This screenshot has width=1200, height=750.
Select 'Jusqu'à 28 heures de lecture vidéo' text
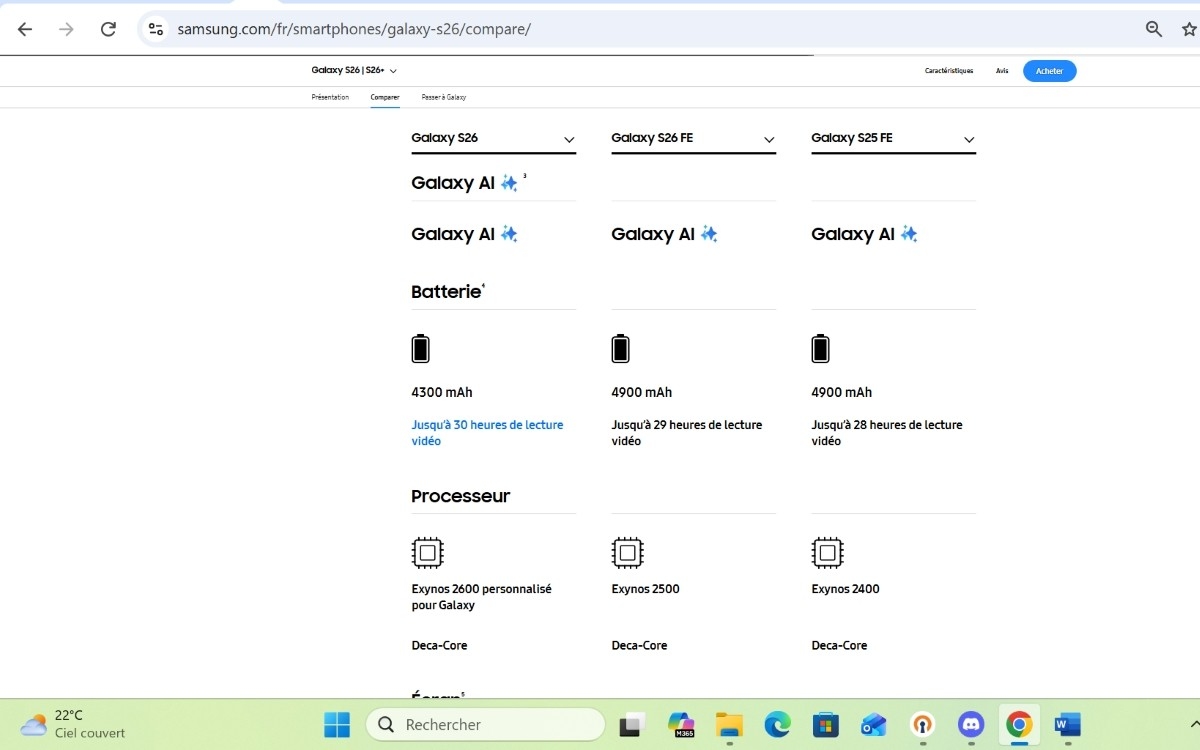887,433
